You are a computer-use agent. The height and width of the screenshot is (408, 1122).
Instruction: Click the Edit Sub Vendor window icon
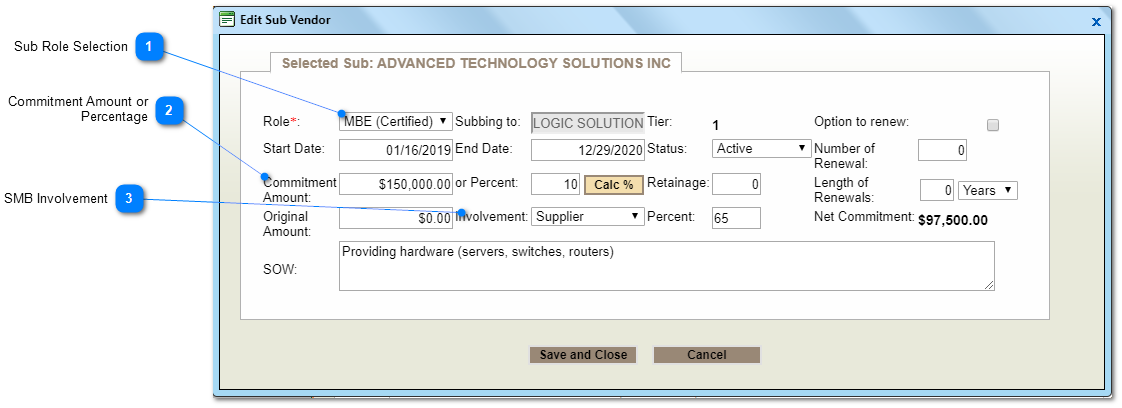(227, 19)
